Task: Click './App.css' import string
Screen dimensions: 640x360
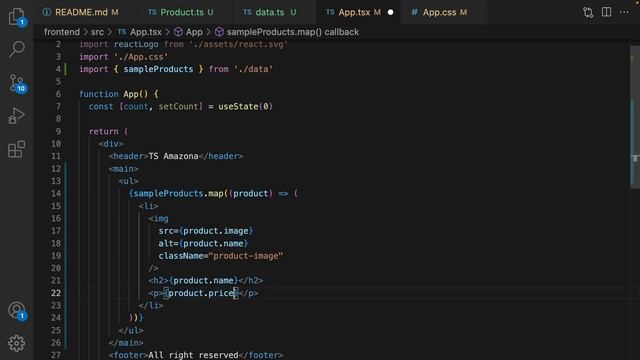Action: click(x=141, y=57)
